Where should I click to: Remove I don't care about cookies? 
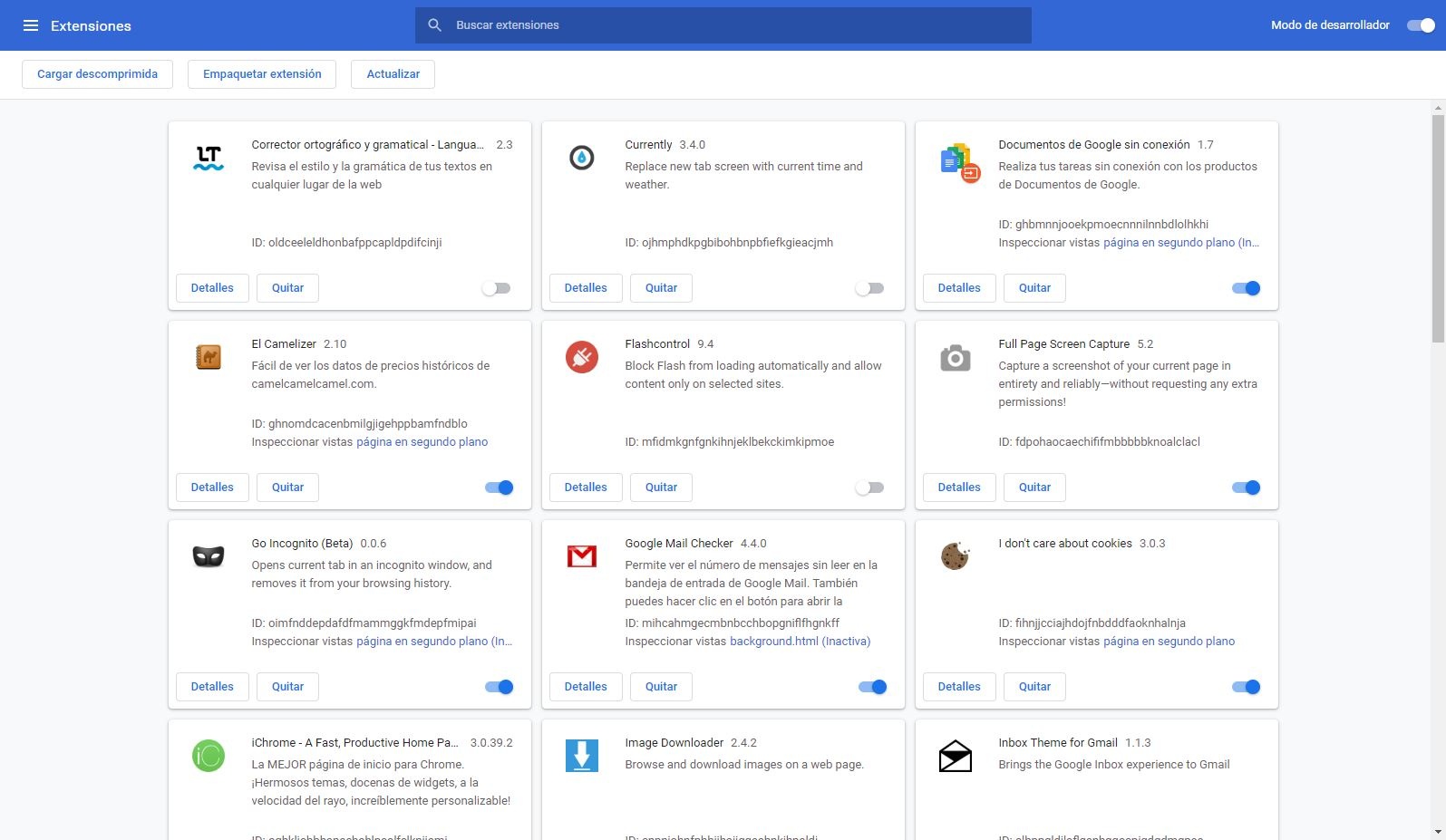click(x=1034, y=687)
